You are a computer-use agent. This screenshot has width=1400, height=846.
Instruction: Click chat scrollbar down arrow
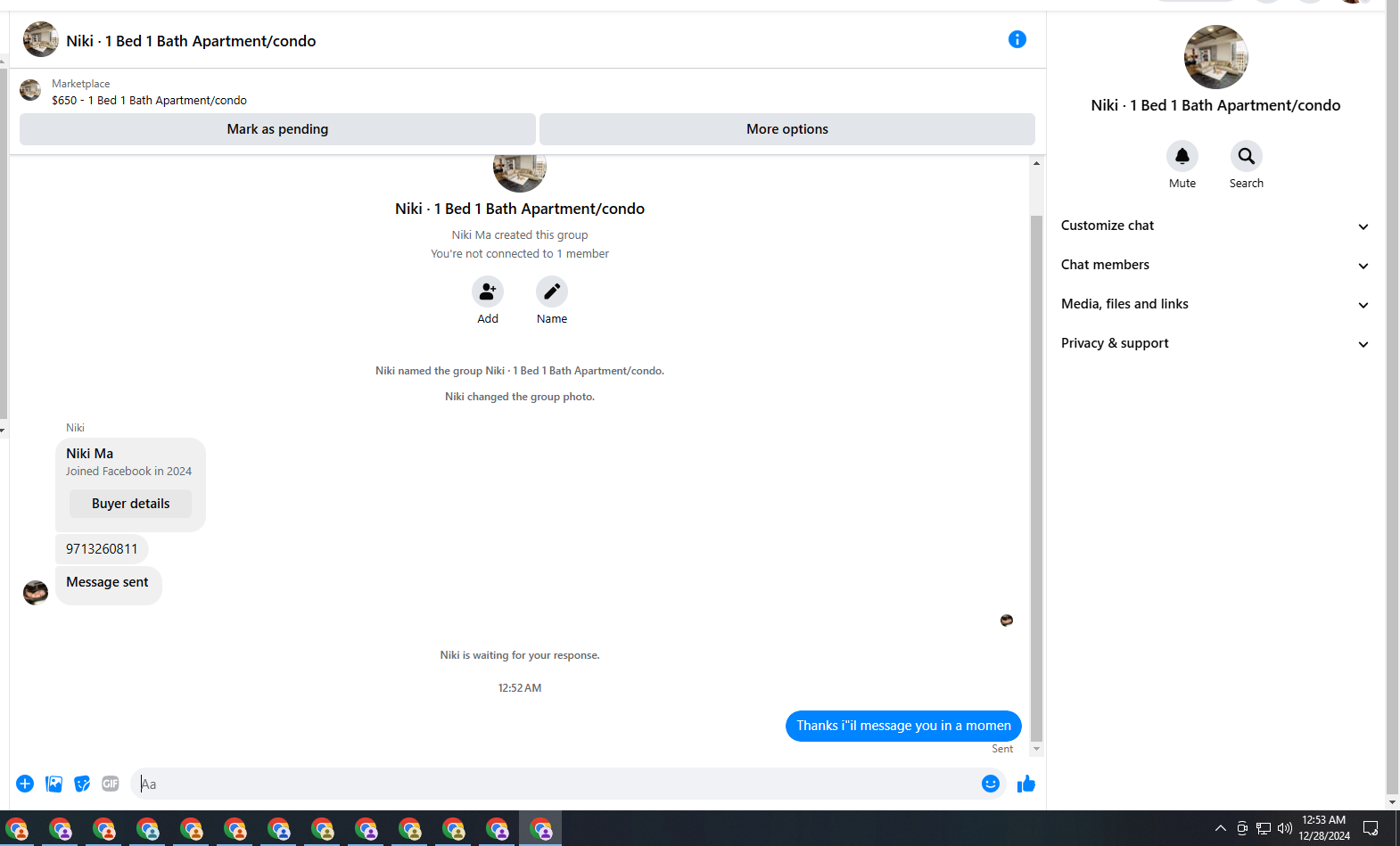(x=1036, y=750)
